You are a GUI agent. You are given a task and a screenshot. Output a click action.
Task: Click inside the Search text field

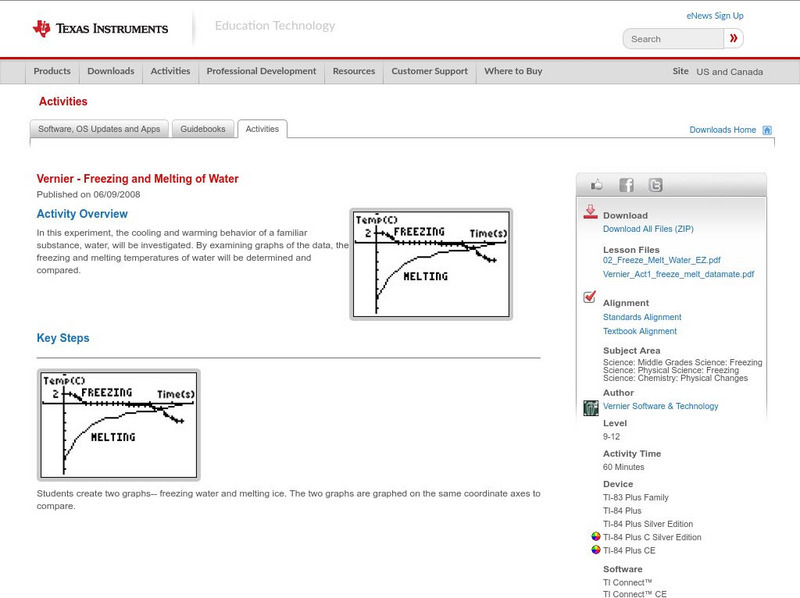[x=672, y=39]
